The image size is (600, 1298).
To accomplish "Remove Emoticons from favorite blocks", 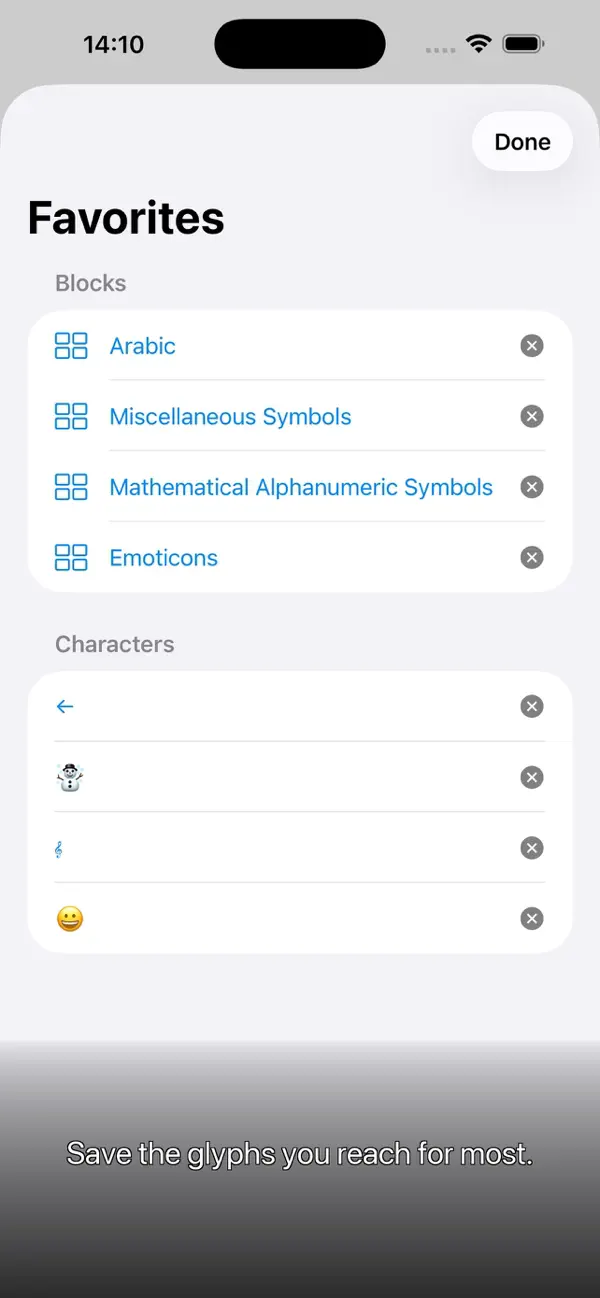I will click(x=532, y=557).
